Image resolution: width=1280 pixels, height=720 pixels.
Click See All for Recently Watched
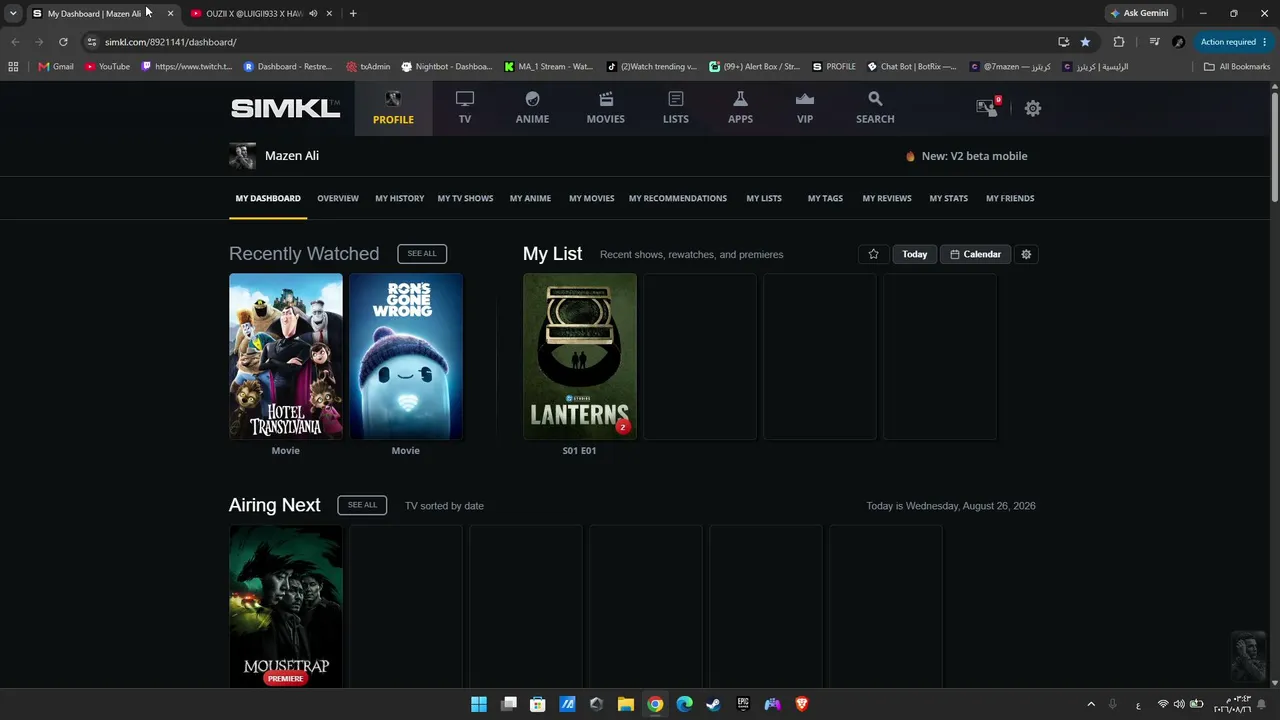(422, 254)
